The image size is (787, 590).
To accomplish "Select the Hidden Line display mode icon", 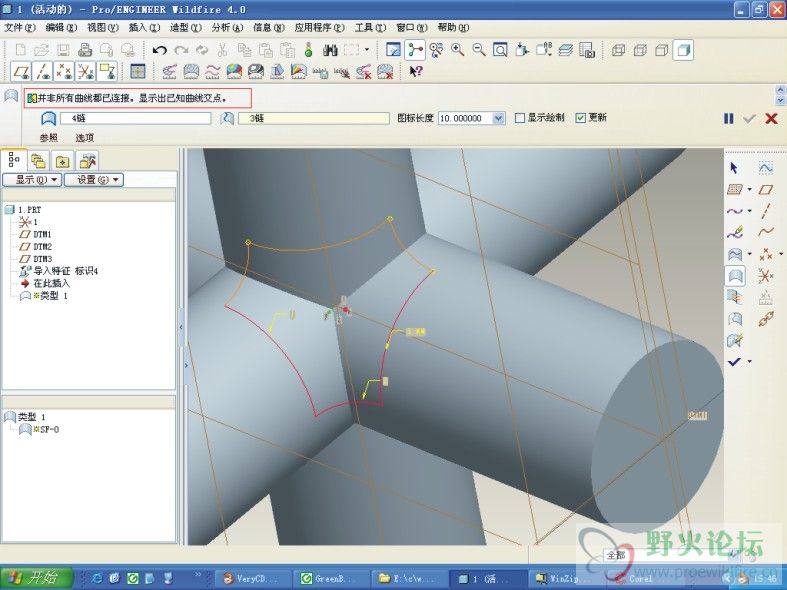I will pos(640,50).
